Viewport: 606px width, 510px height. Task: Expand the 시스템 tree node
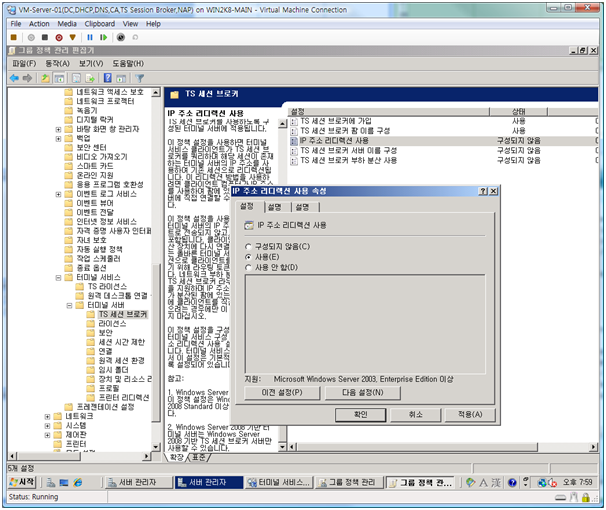coord(47,426)
